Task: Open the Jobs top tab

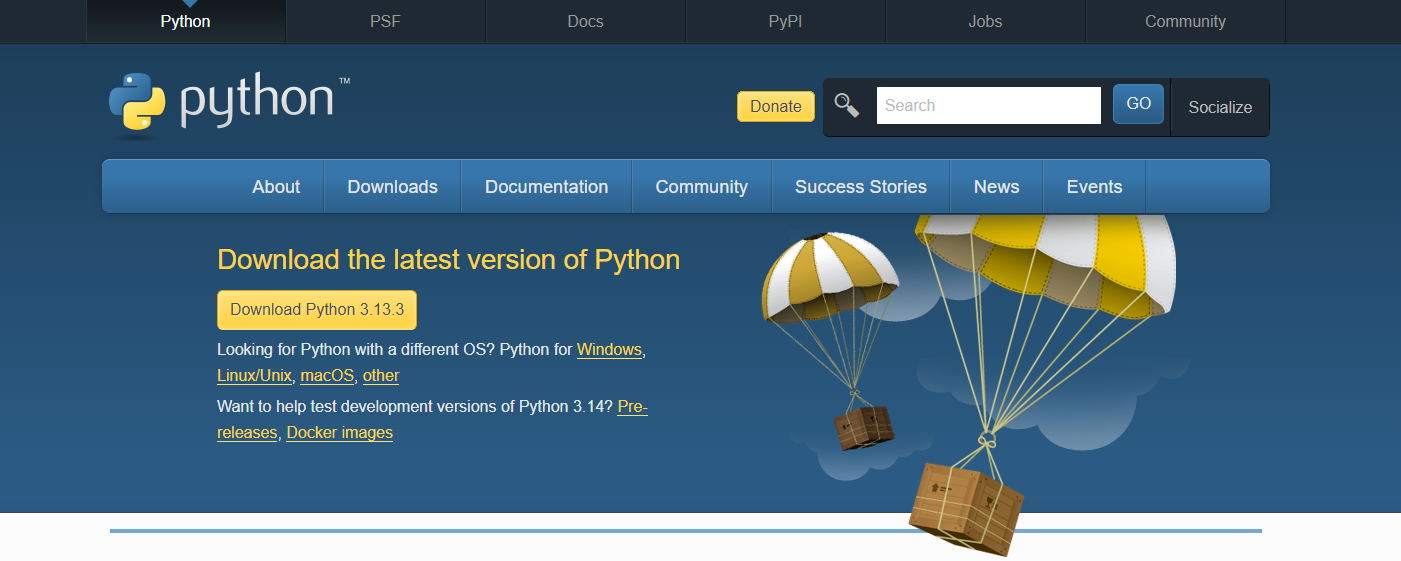Action: point(985,21)
